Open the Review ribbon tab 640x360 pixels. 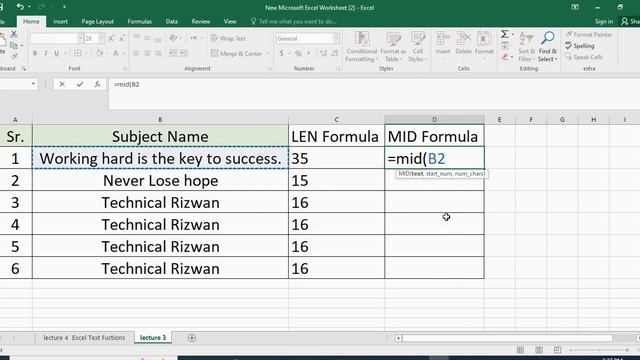pyautogui.click(x=201, y=21)
